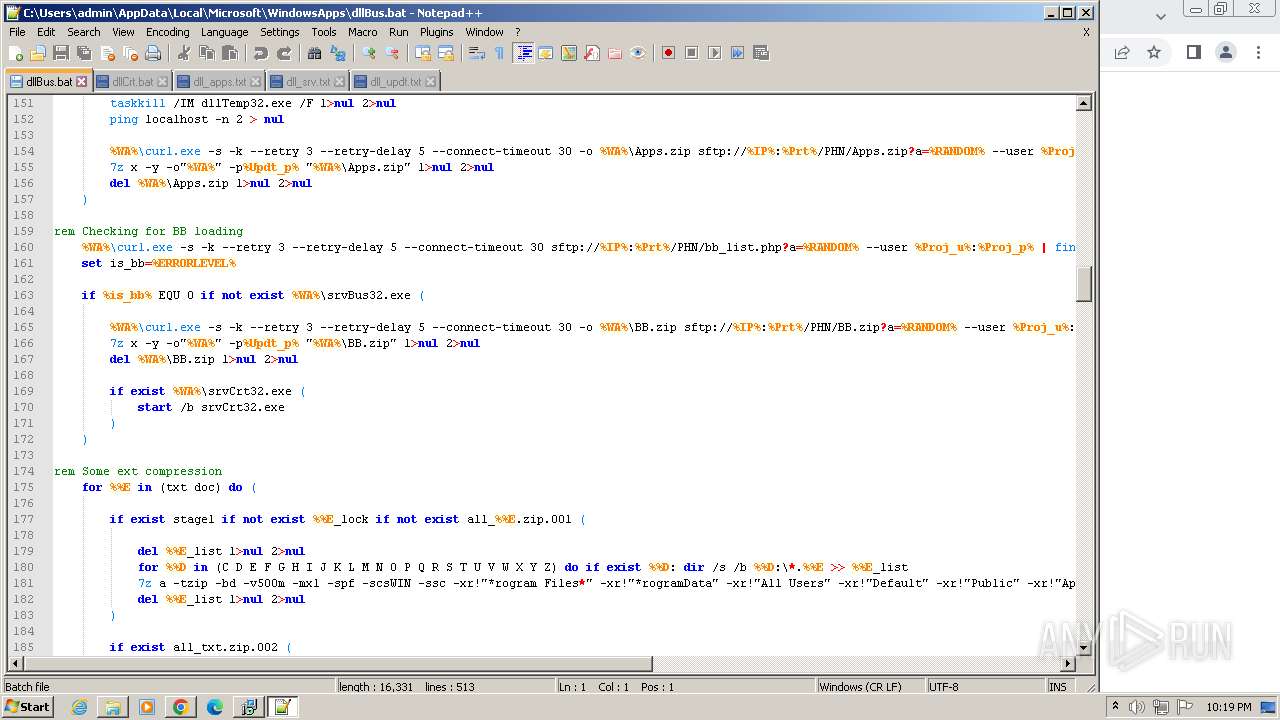Image resolution: width=1280 pixels, height=720 pixels.
Task: Toggle word wrap in the editor
Action: pos(477,53)
